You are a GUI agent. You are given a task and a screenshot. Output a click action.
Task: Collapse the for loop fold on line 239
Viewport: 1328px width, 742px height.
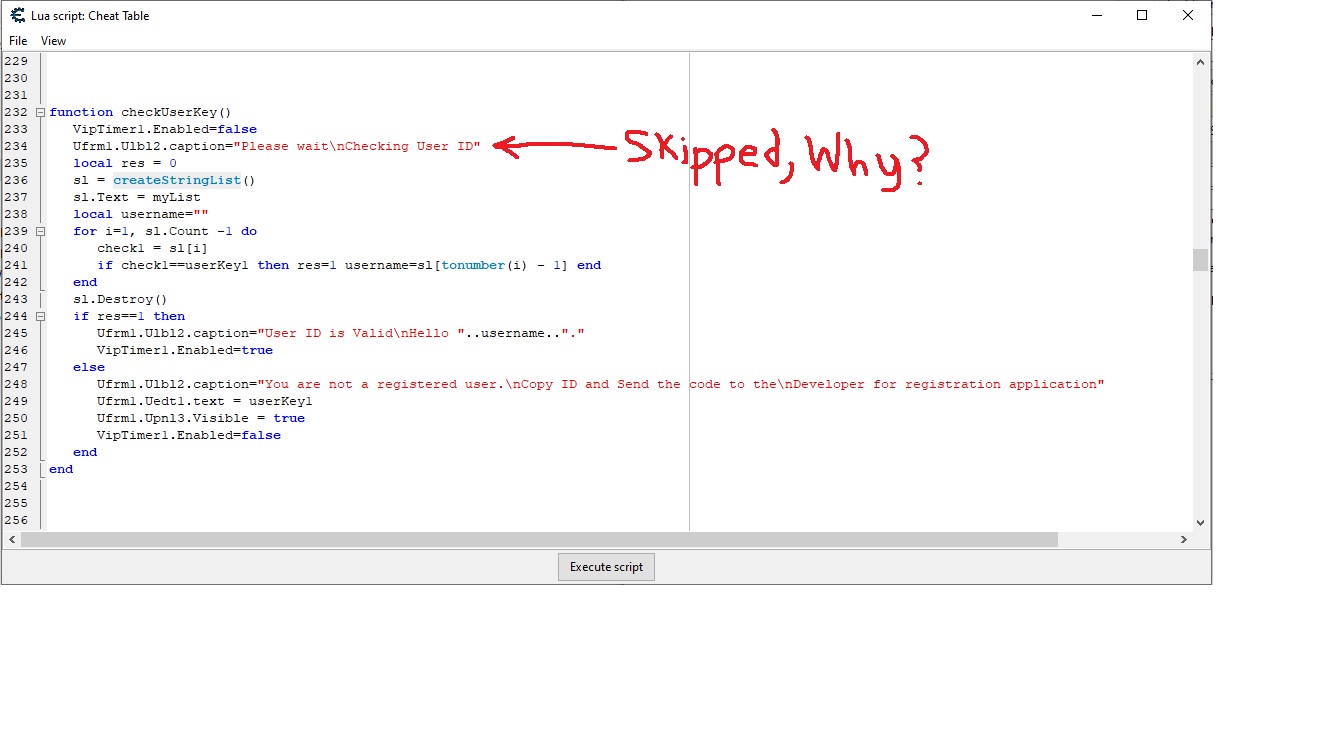coord(40,231)
